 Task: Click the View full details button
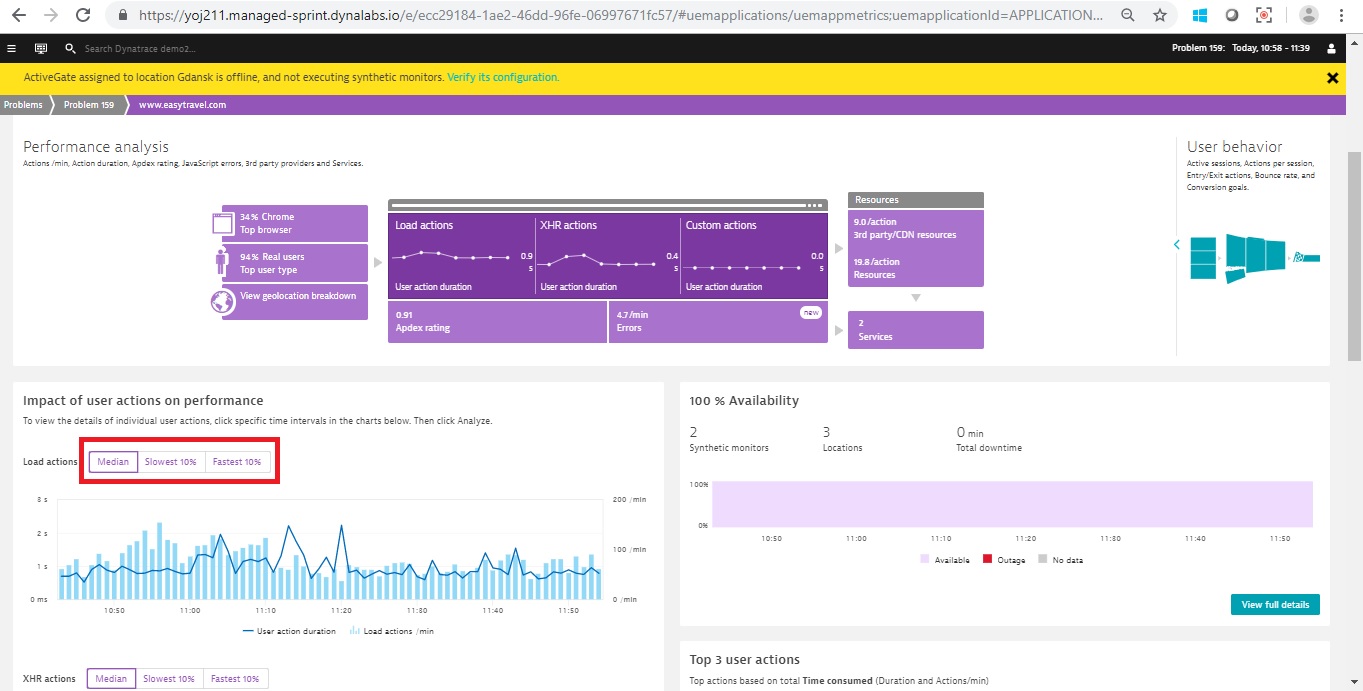click(1275, 605)
